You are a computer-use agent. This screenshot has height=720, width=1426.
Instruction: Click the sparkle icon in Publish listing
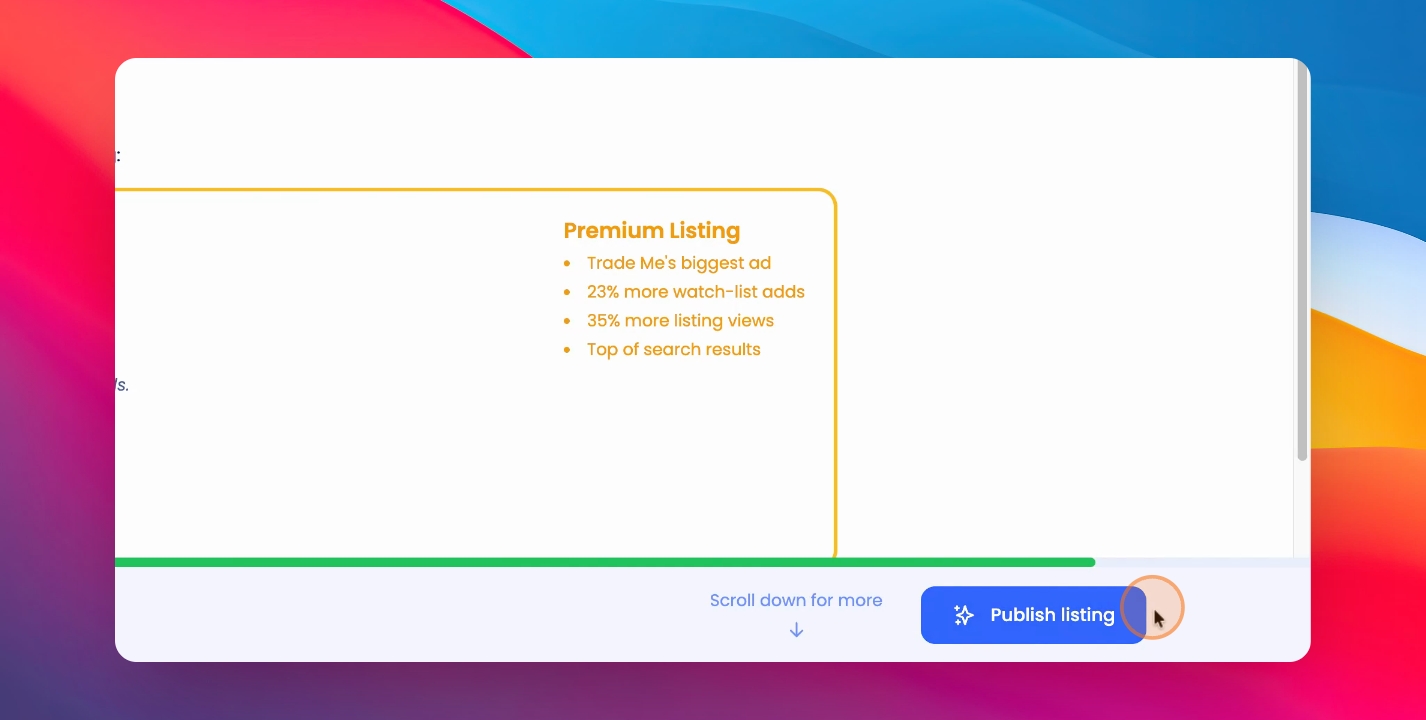click(963, 615)
